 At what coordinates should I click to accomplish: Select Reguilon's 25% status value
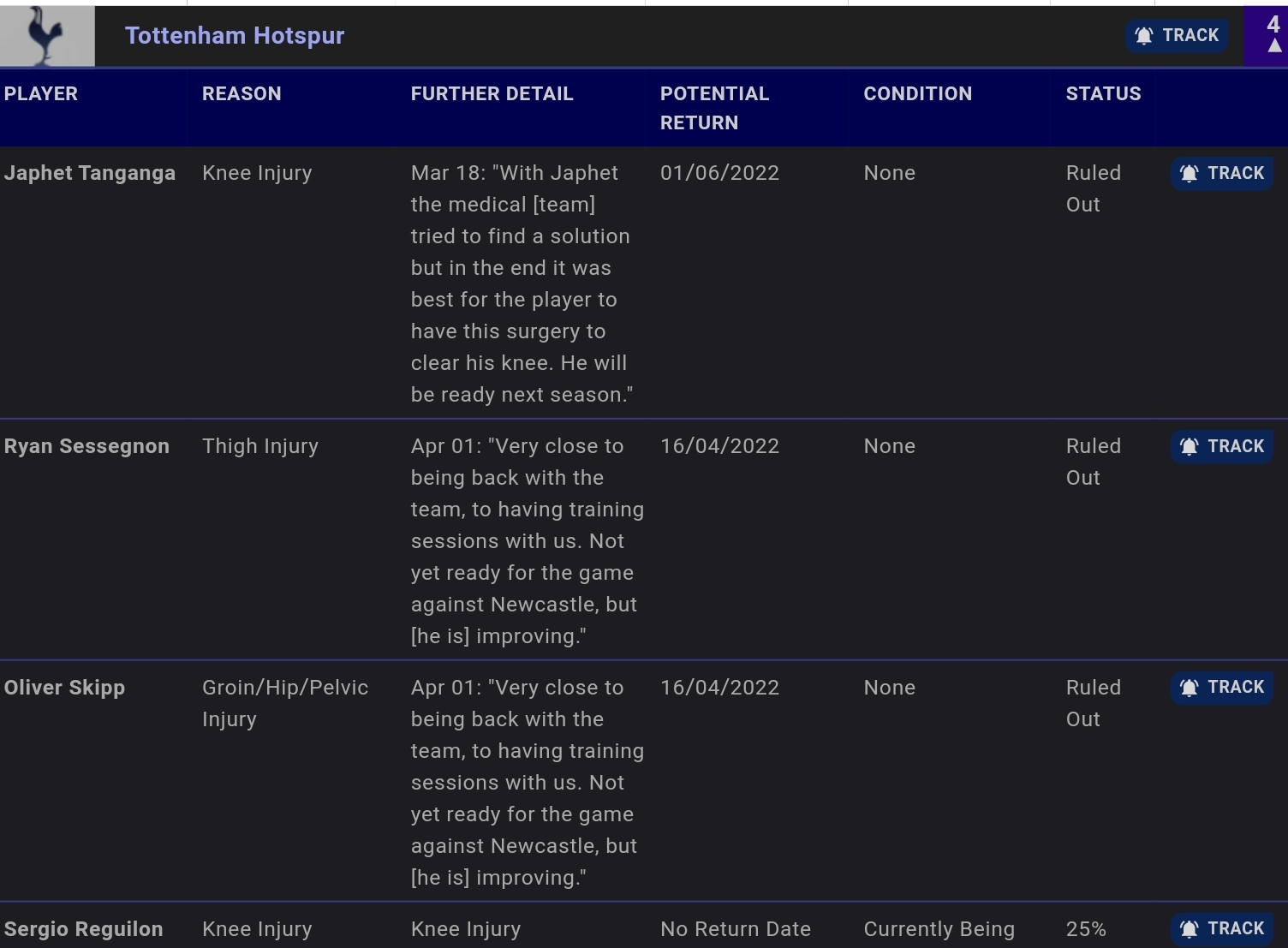[x=1086, y=929]
